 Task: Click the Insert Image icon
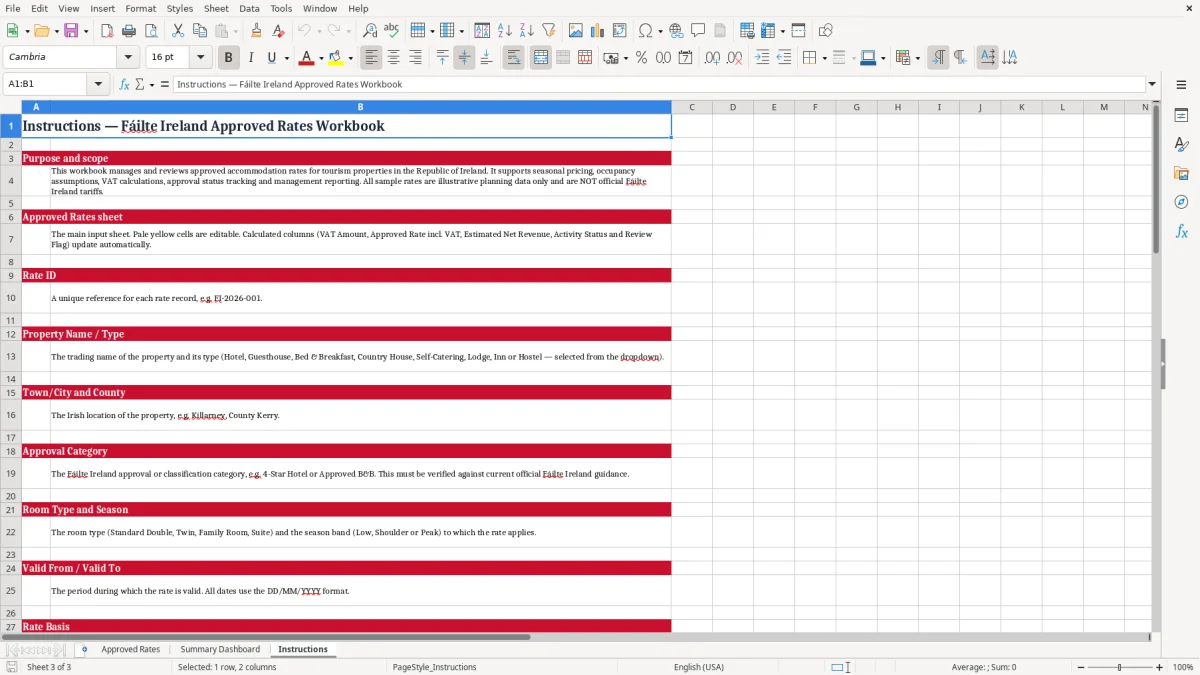[x=576, y=31]
